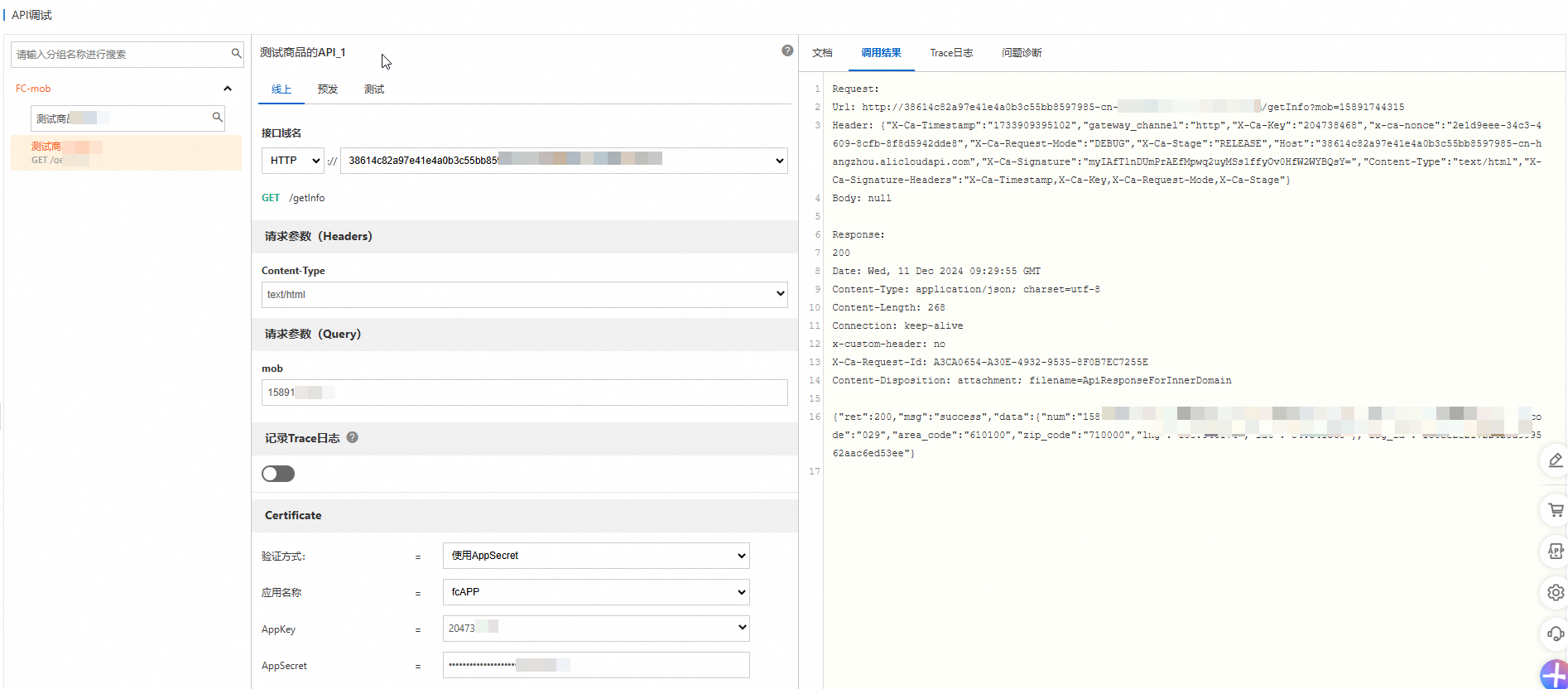The image size is (1568, 689).
Task: Click the 'Content-Type: application/json' response line
Action: 966,290
